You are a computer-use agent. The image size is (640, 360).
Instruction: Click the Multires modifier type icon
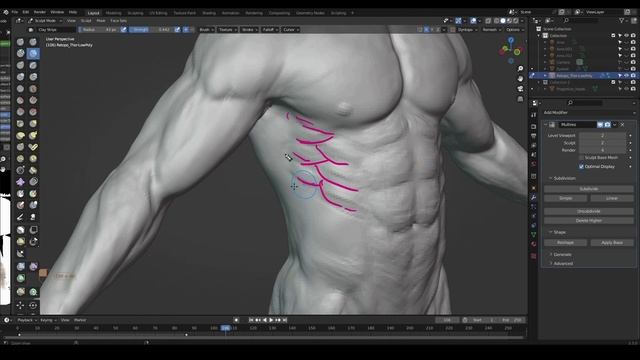click(x=552, y=124)
